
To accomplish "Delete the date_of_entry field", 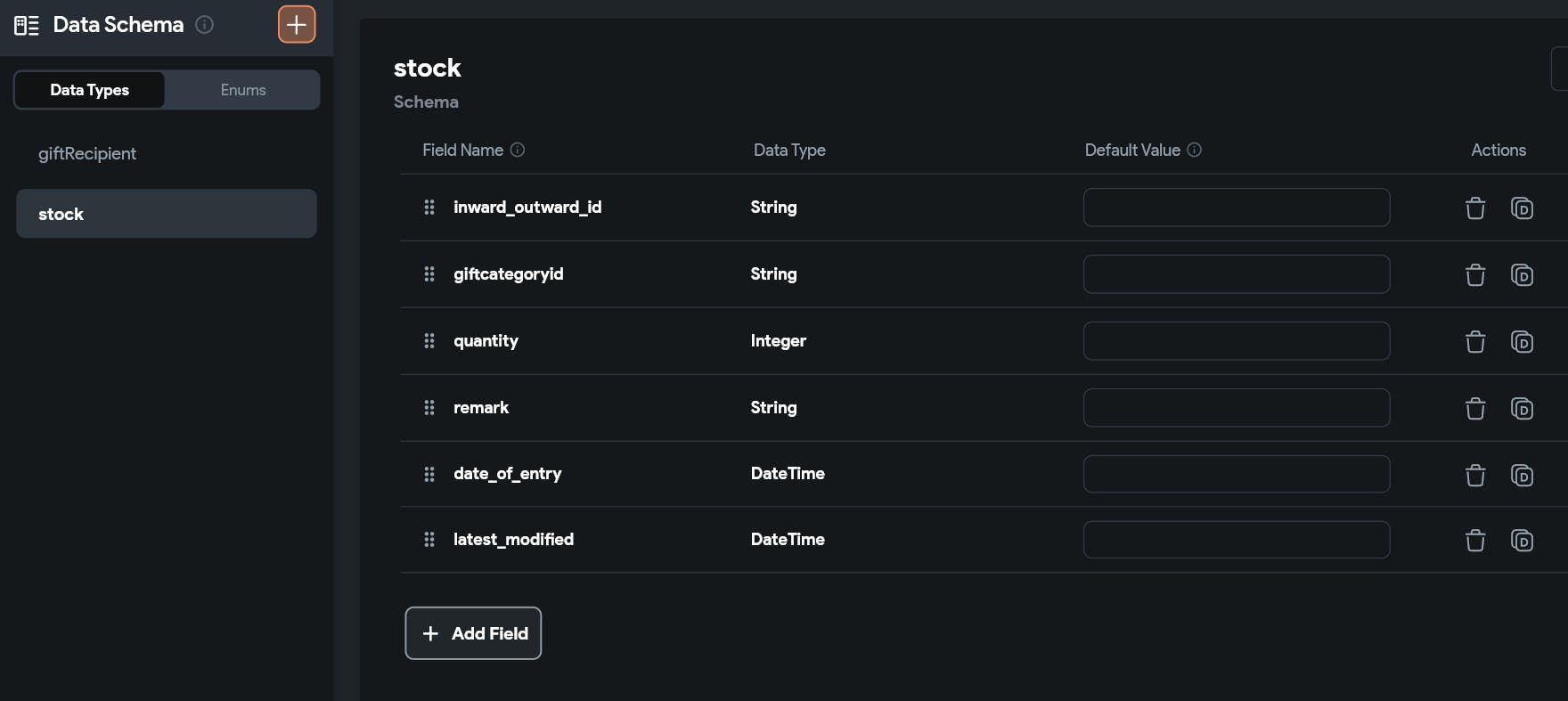I will point(1475,475).
